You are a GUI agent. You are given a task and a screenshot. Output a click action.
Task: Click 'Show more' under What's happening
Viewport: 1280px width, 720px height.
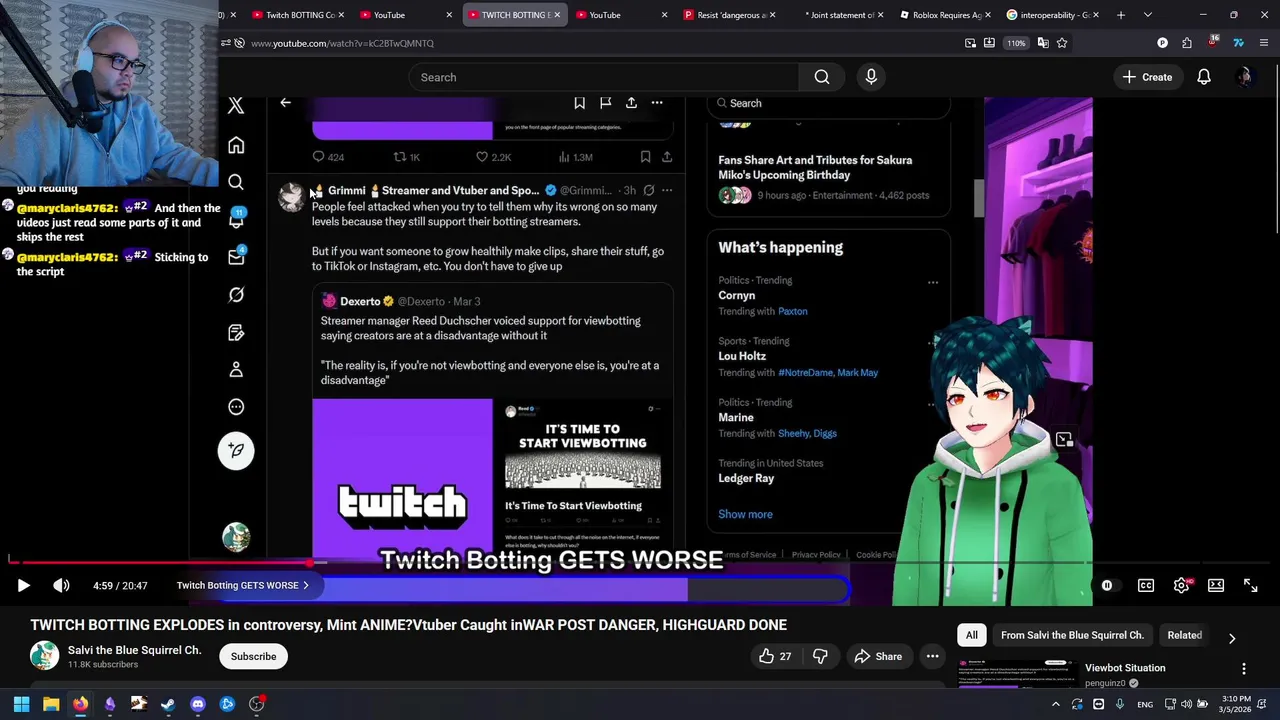point(745,514)
